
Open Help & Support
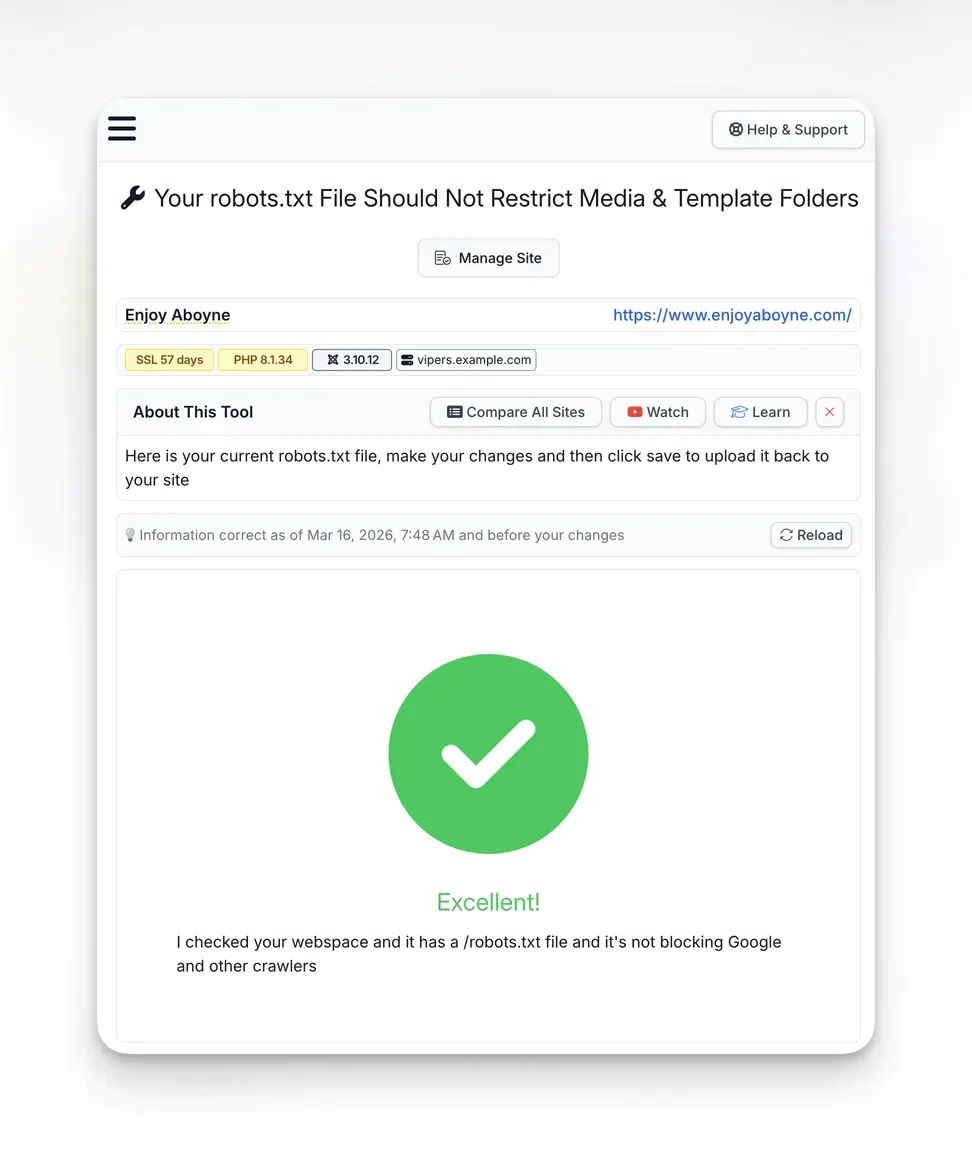pos(788,129)
